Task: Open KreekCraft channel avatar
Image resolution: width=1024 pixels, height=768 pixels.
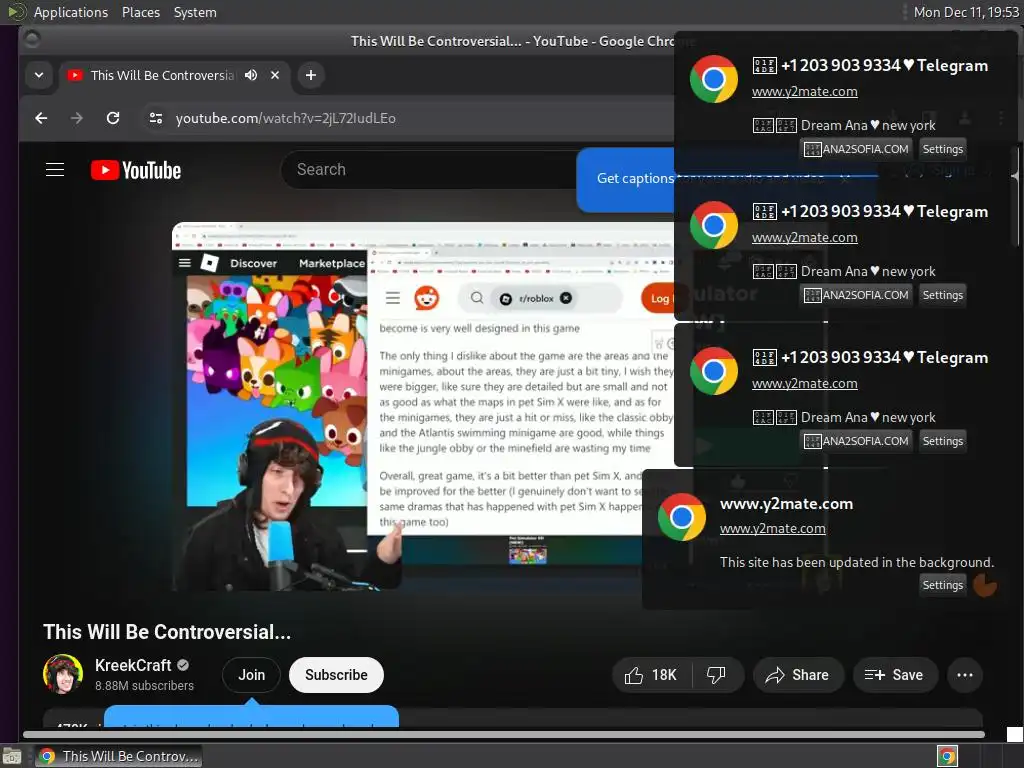Action: pyautogui.click(x=63, y=674)
